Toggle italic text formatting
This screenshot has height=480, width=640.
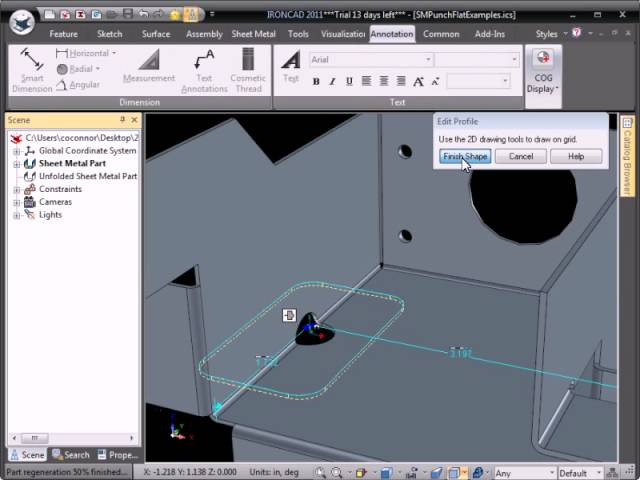(x=332, y=82)
